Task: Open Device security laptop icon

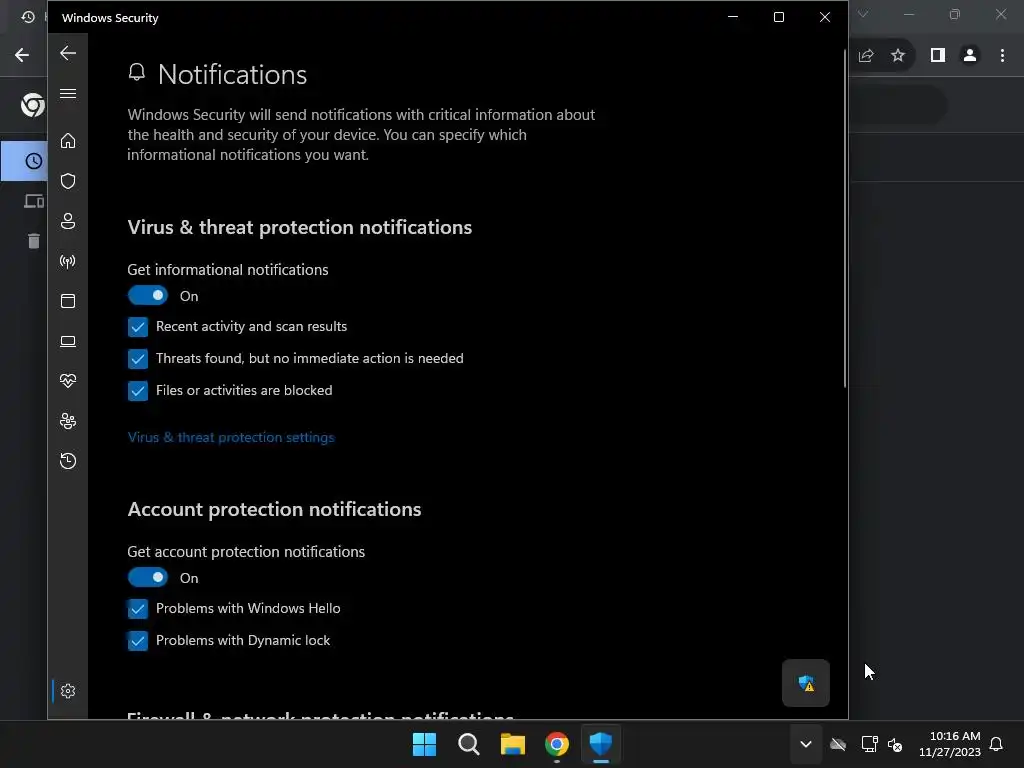Action: tap(68, 342)
